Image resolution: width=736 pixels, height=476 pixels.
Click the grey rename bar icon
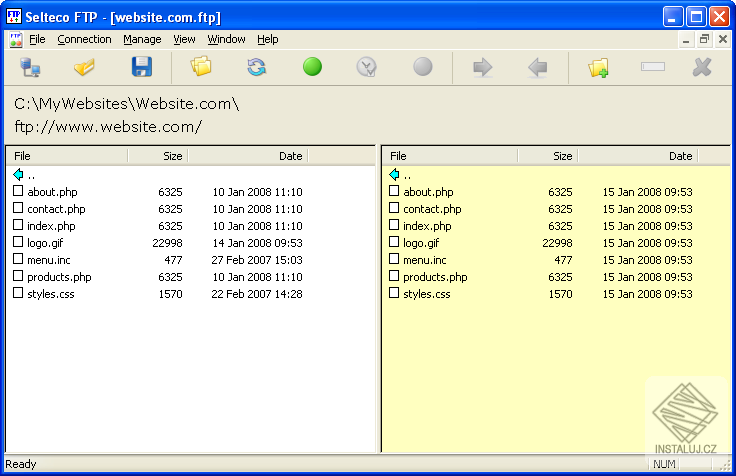(x=653, y=67)
